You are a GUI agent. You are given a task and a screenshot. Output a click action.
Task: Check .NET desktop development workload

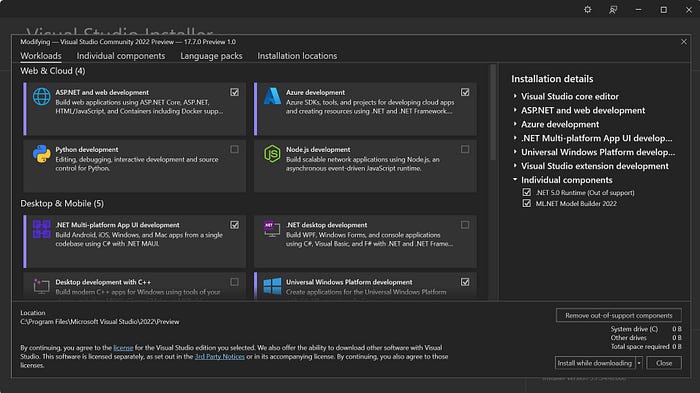pyautogui.click(x=465, y=225)
